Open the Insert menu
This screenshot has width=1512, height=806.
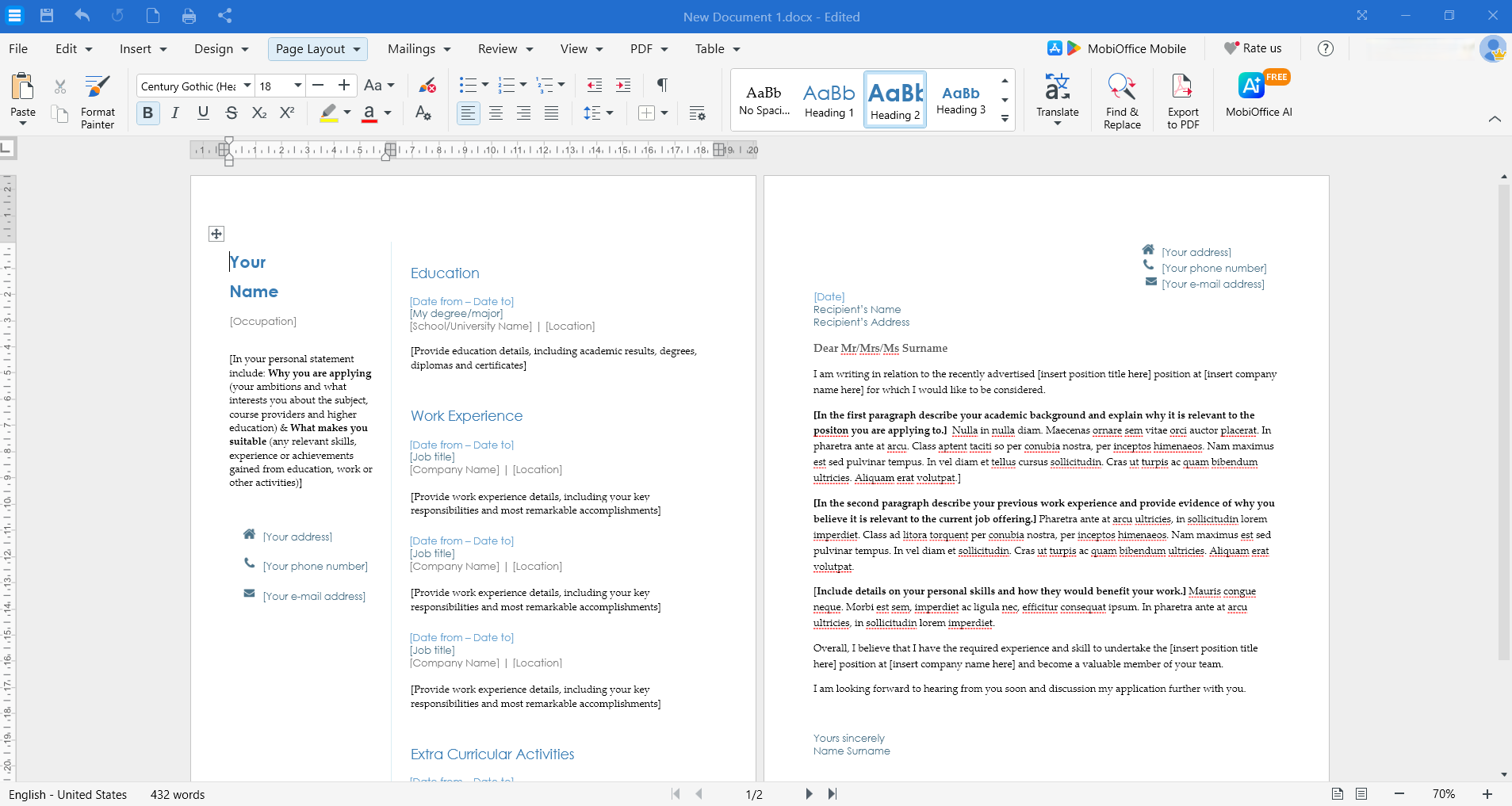click(144, 49)
